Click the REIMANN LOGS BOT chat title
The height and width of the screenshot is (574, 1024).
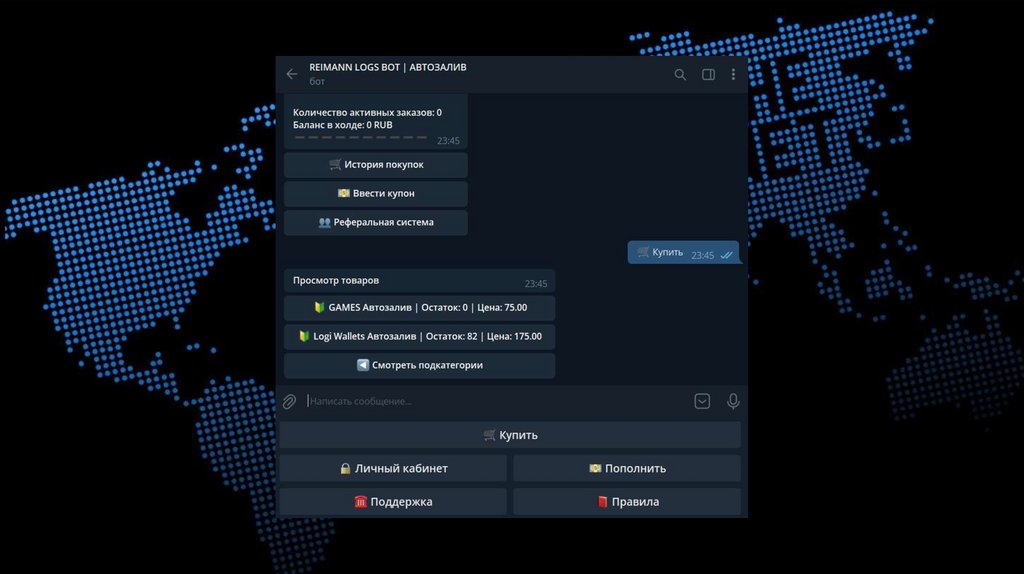[387, 67]
